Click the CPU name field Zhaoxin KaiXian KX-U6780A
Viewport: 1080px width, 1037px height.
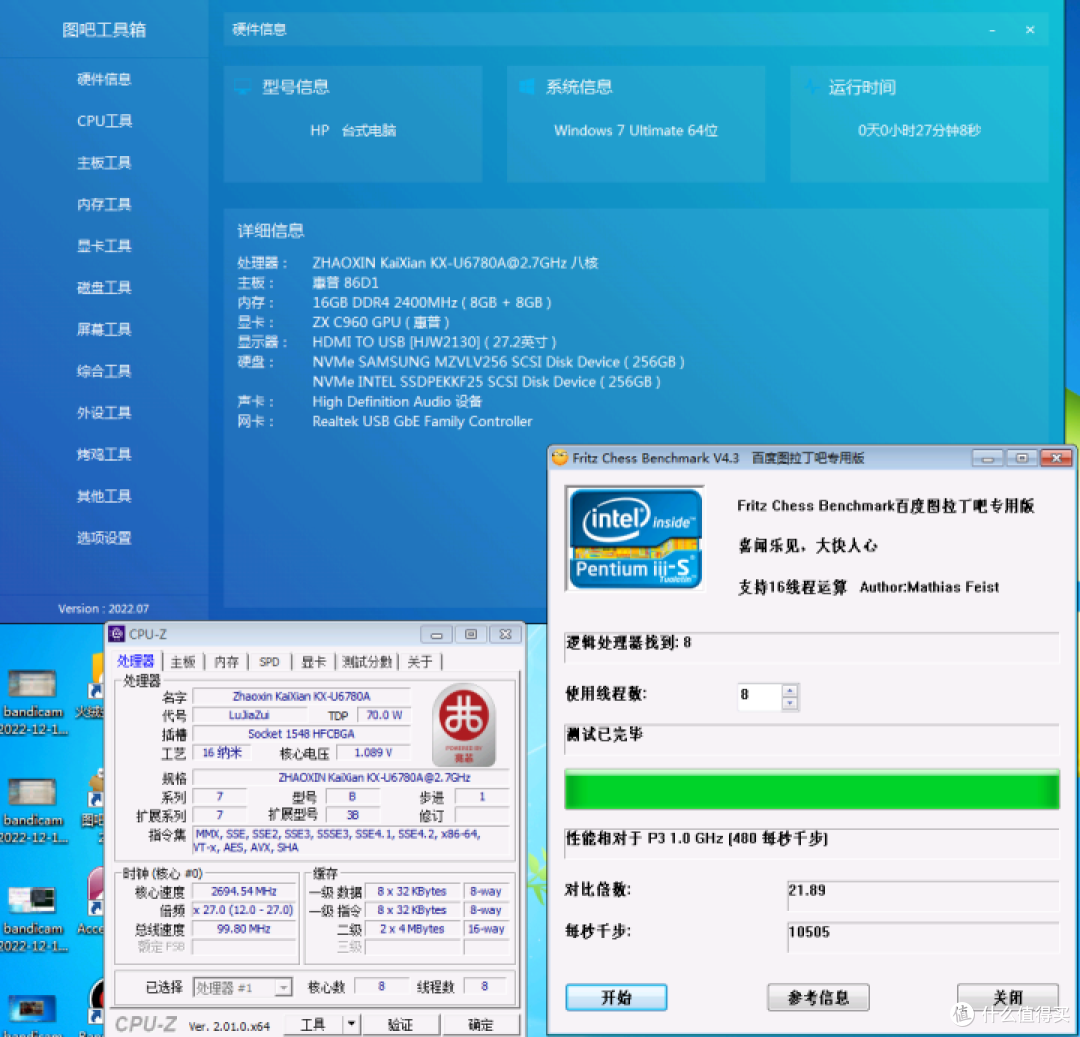(x=302, y=696)
